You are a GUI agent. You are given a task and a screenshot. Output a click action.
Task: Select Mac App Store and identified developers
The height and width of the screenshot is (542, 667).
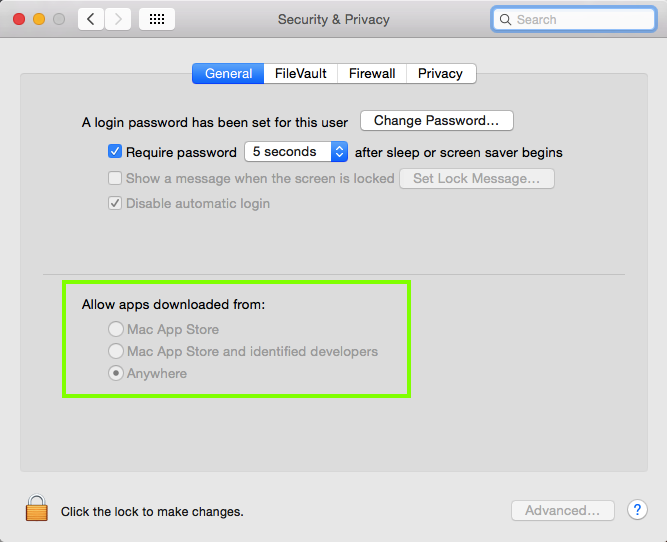116,351
